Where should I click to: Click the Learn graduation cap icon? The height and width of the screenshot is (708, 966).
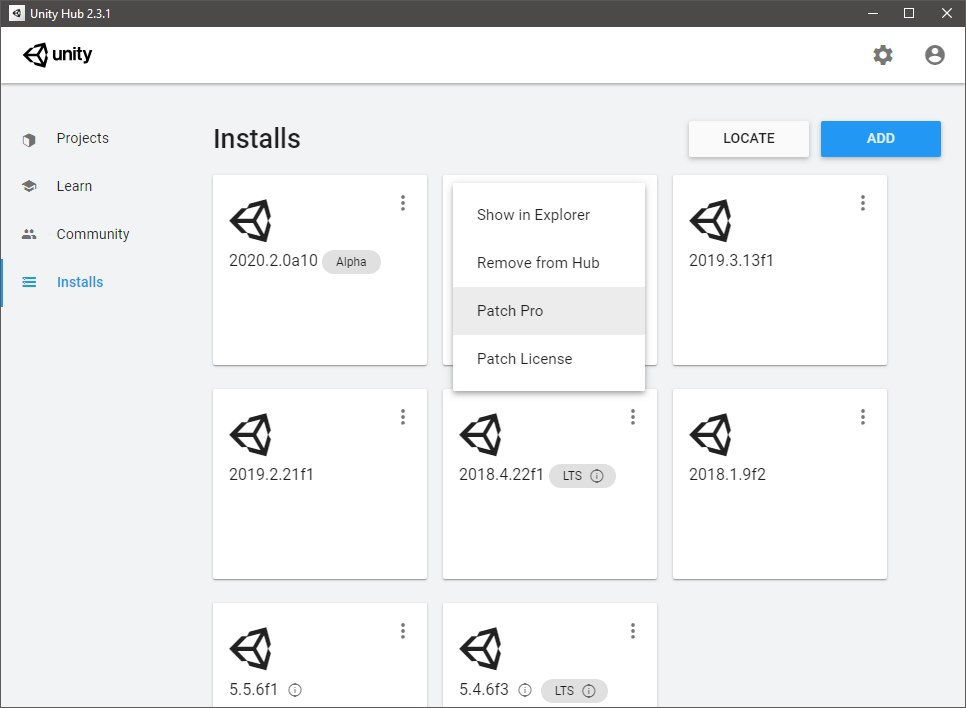(29, 186)
